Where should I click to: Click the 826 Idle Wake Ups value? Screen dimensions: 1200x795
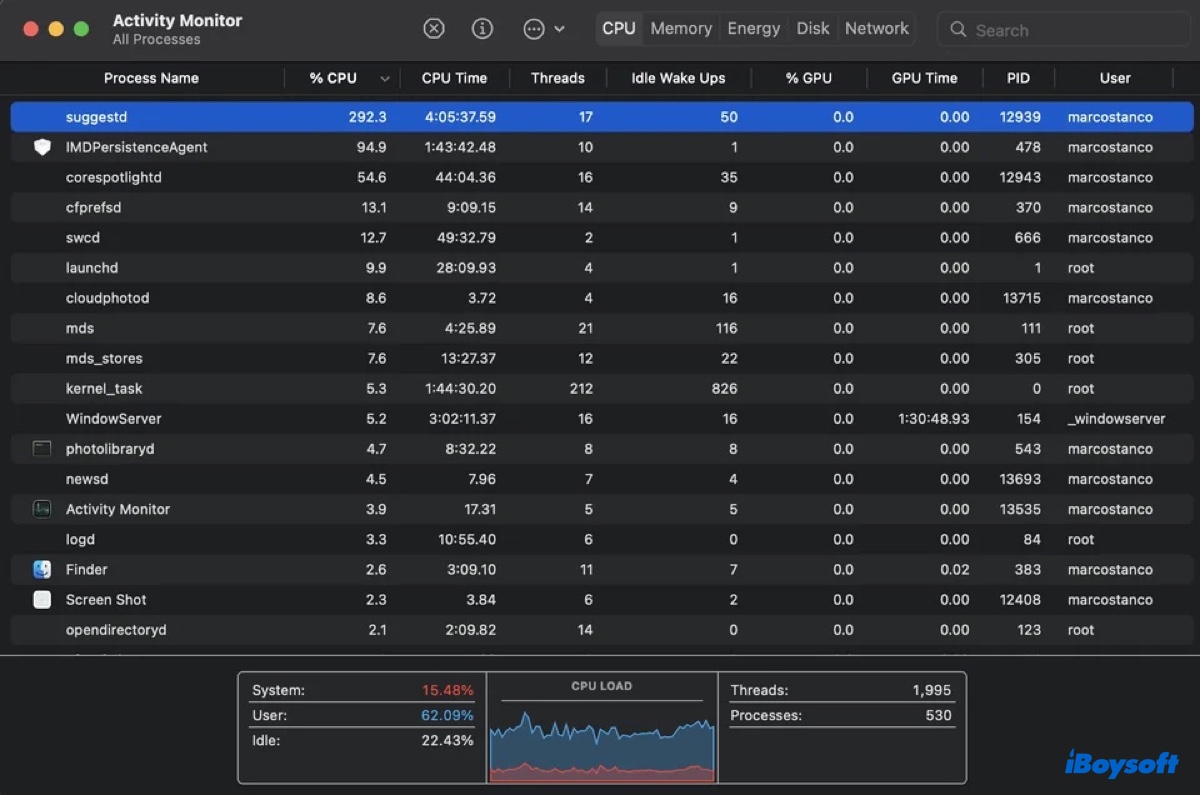click(x=723, y=388)
